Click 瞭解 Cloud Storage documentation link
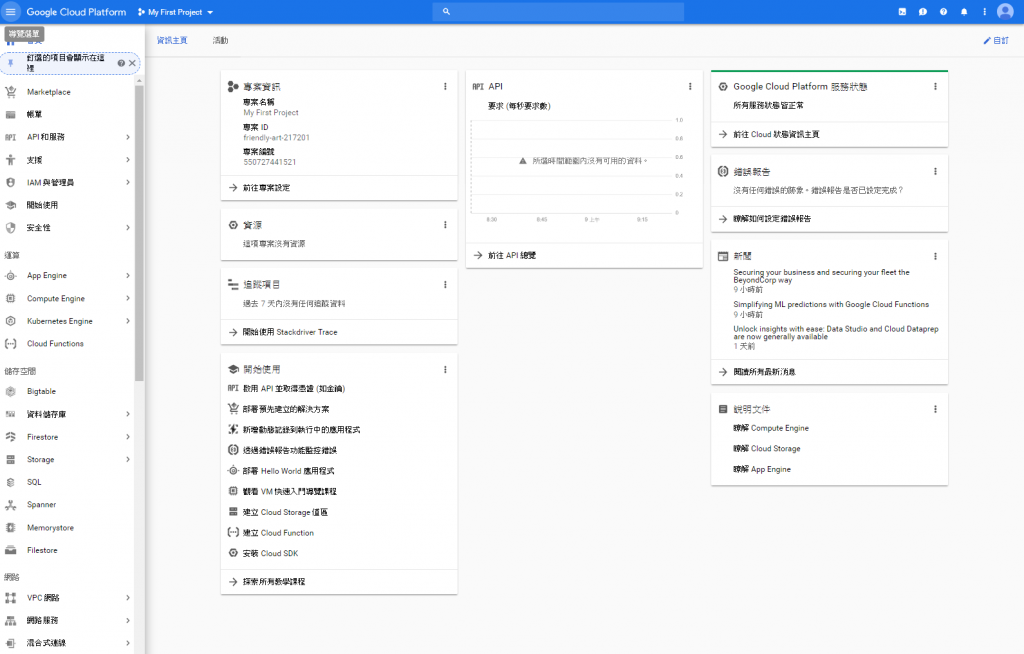The width and height of the screenshot is (1024, 654). click(x=767, y=449)
